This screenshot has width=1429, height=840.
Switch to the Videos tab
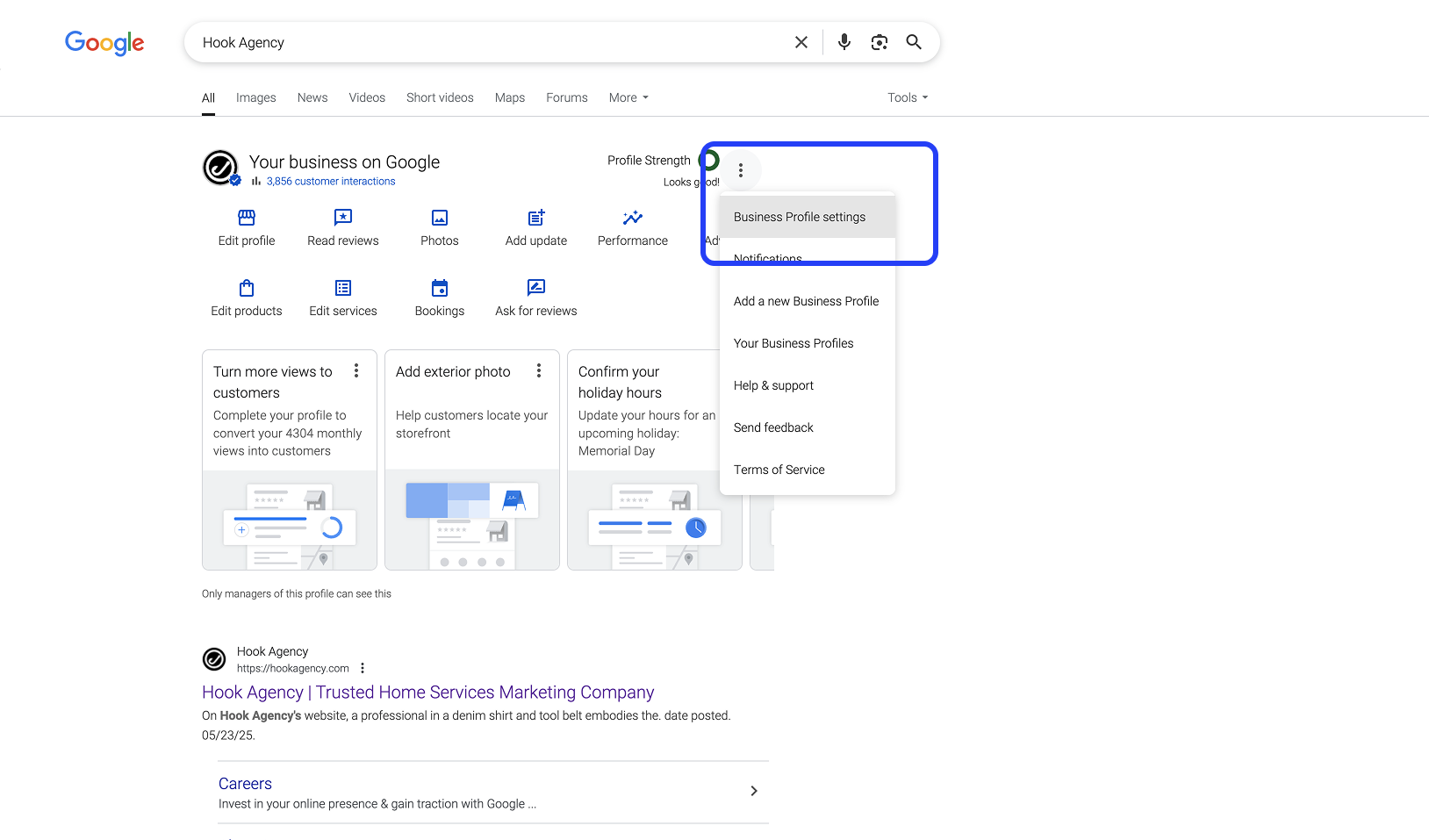pos(367,97)
